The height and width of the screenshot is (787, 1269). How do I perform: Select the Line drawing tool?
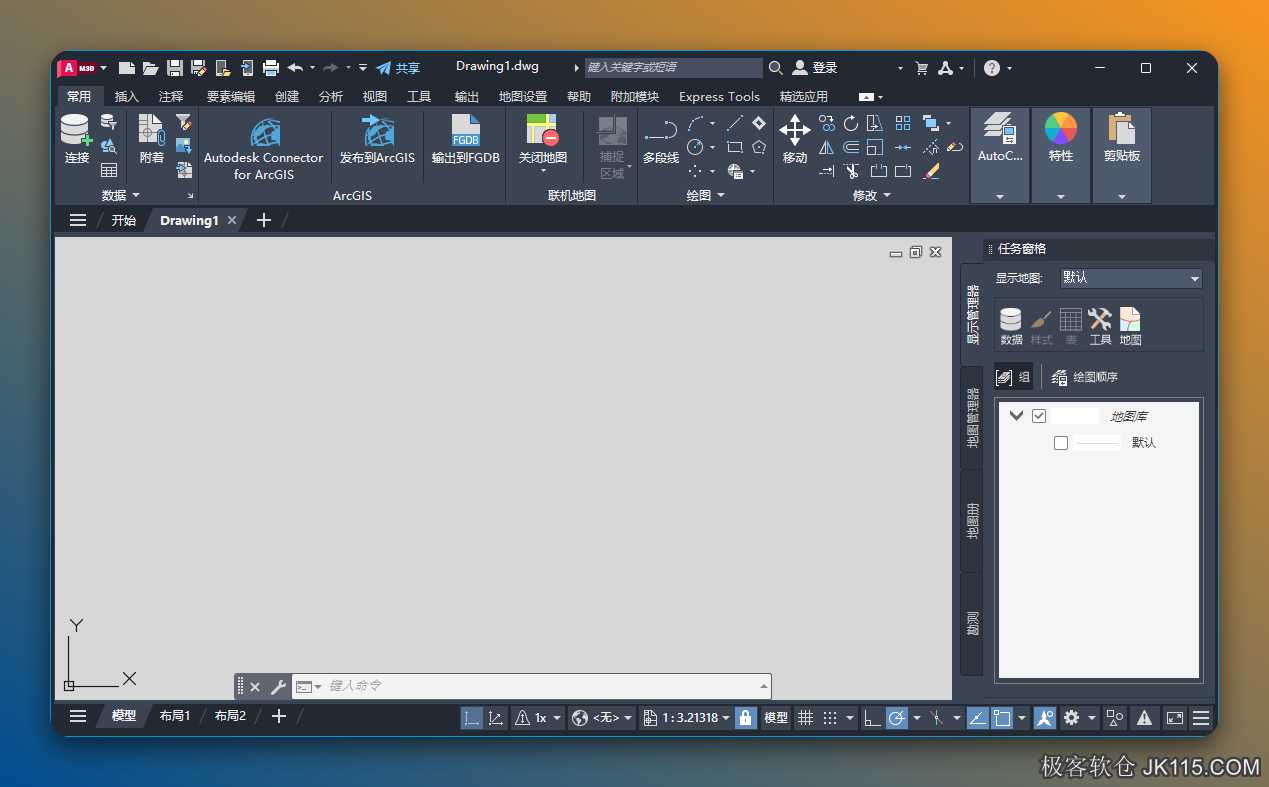[x=734, y=123]
